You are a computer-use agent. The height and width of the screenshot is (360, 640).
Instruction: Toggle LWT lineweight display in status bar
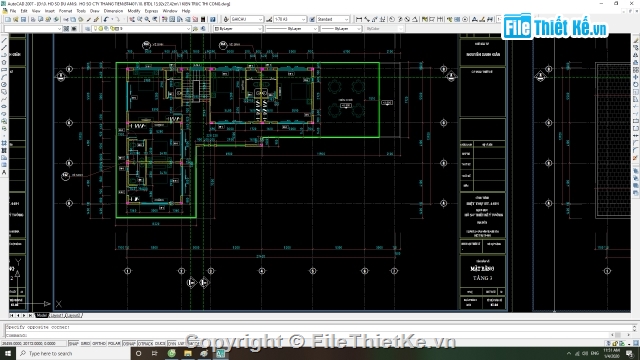pos(182,344)
